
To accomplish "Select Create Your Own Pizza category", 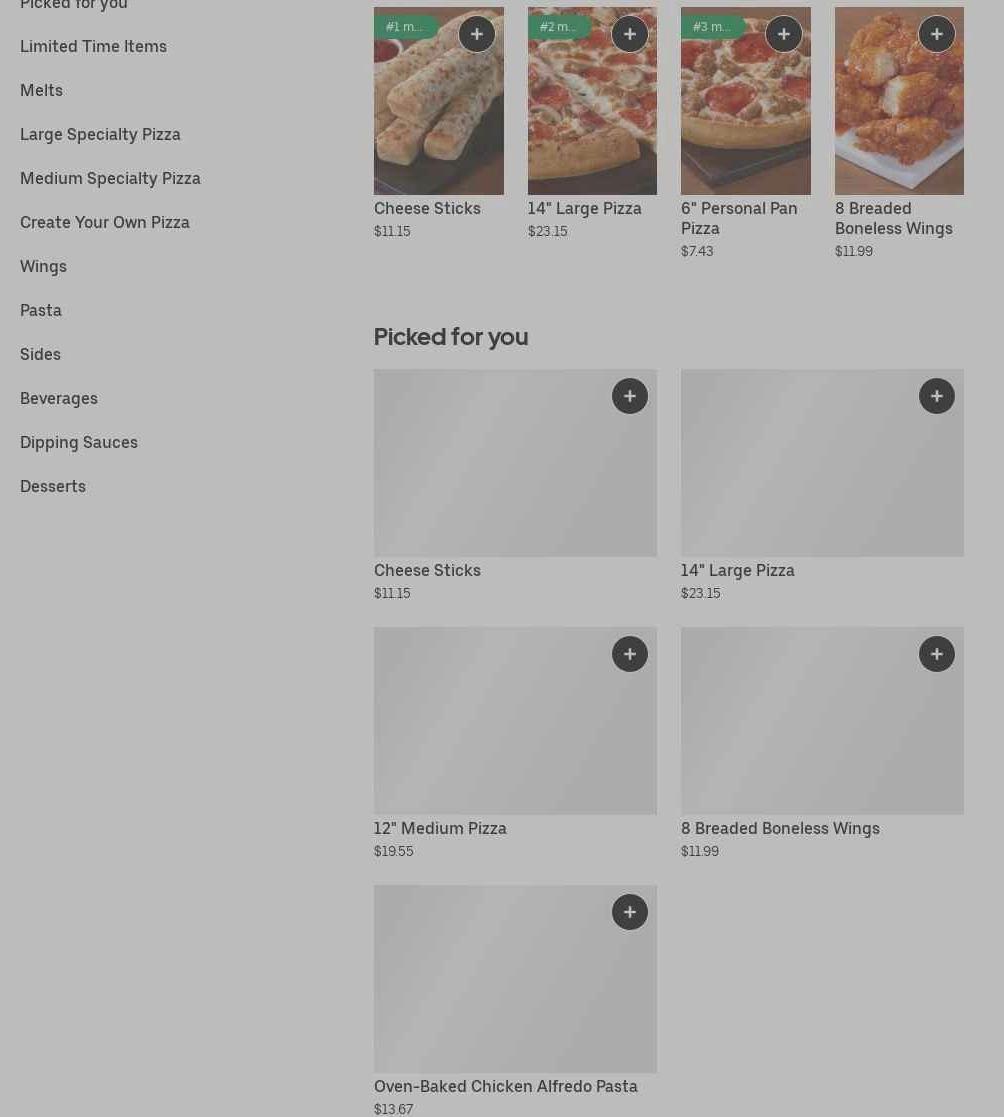I will point(105,222).
